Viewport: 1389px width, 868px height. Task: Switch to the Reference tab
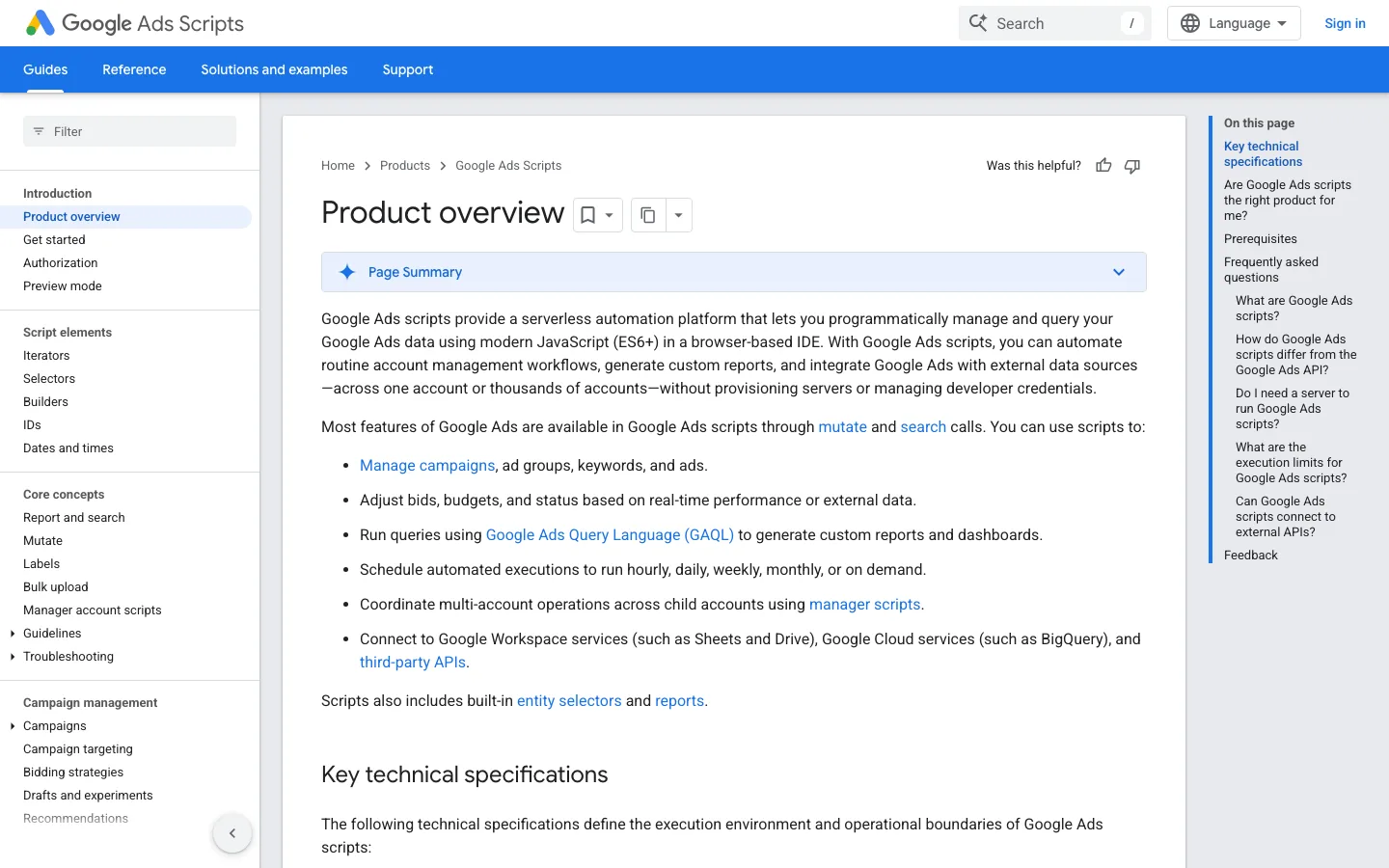(134, 69)
